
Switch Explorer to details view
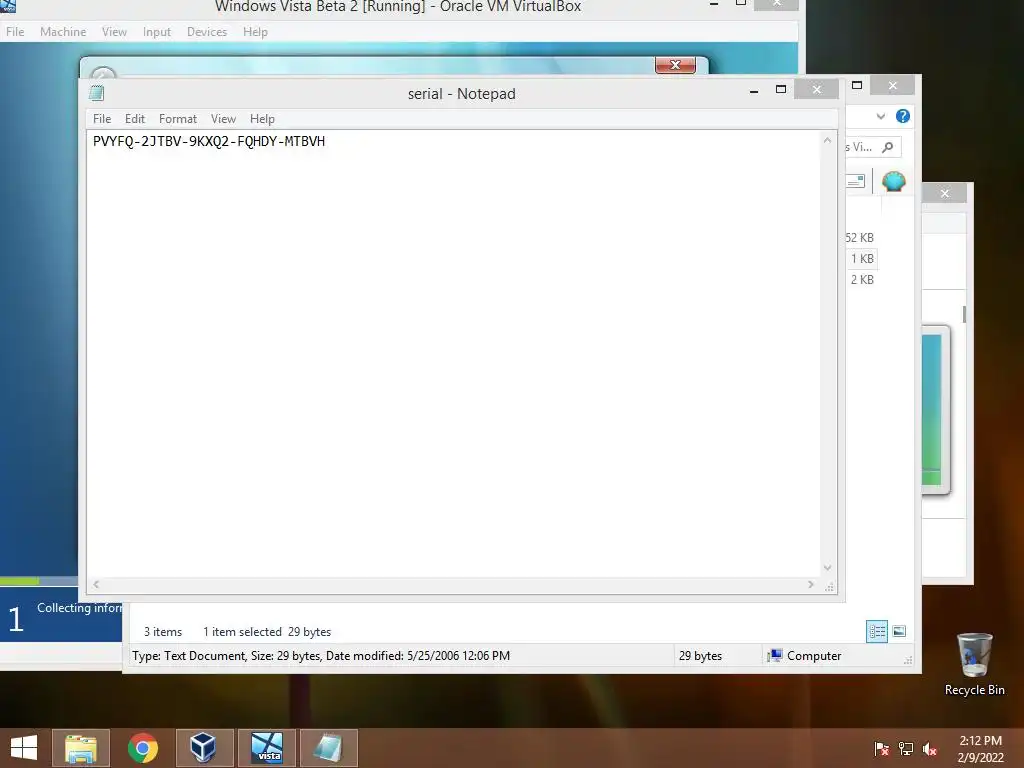[x=877, y=632]
